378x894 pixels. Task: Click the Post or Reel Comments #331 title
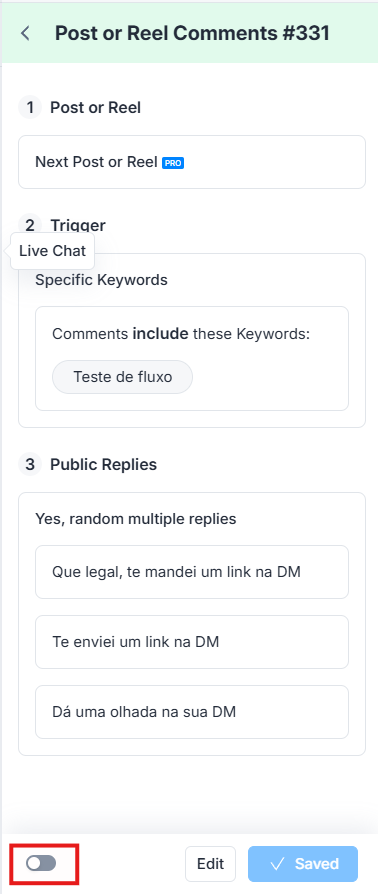(192, 33)
